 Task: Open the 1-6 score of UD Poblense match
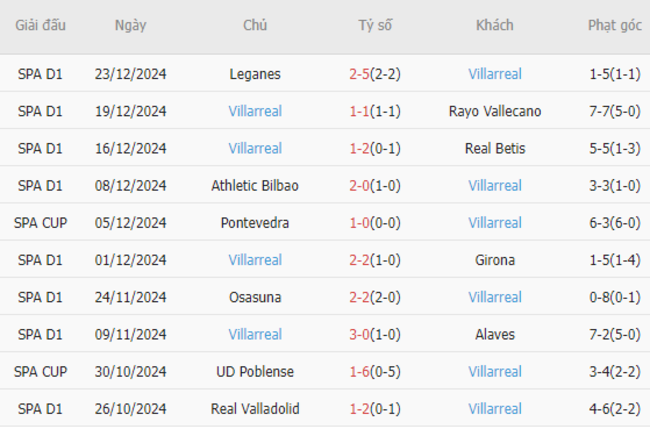359,372
